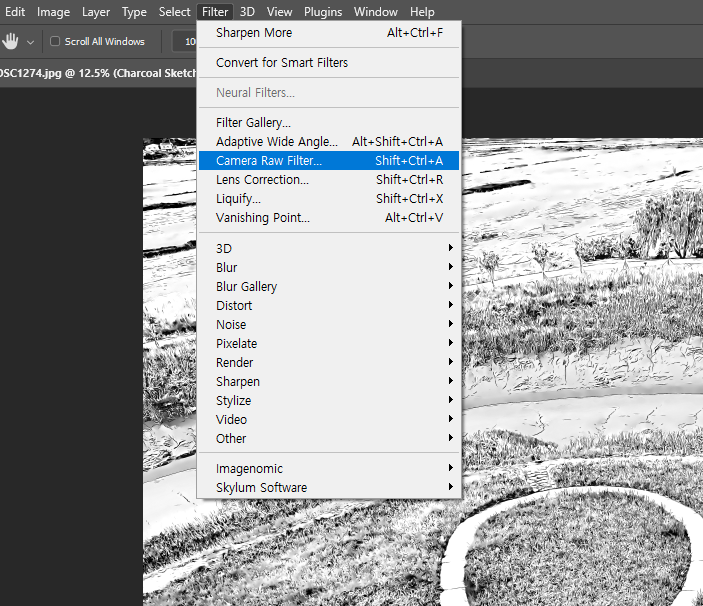Launch Camera Raw Filter
This screenshot has width=703, height=606.
(329, 160)
